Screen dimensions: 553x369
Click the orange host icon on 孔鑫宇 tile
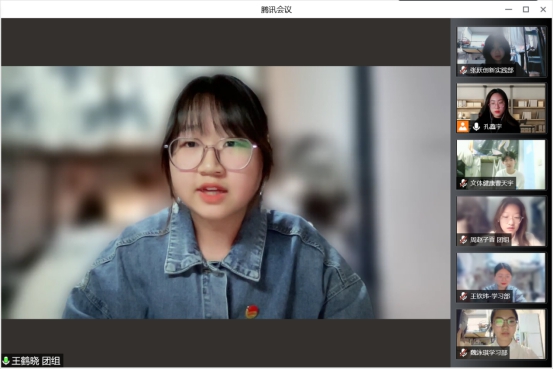(463, 126)
